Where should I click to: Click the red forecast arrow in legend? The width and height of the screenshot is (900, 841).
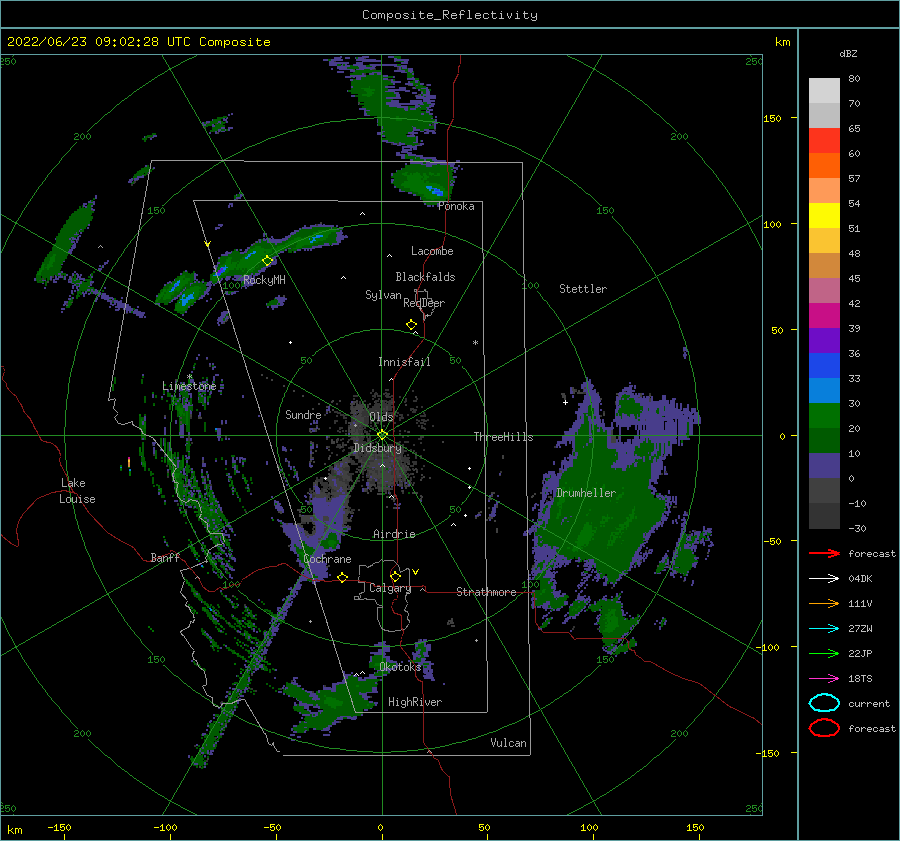824,553
